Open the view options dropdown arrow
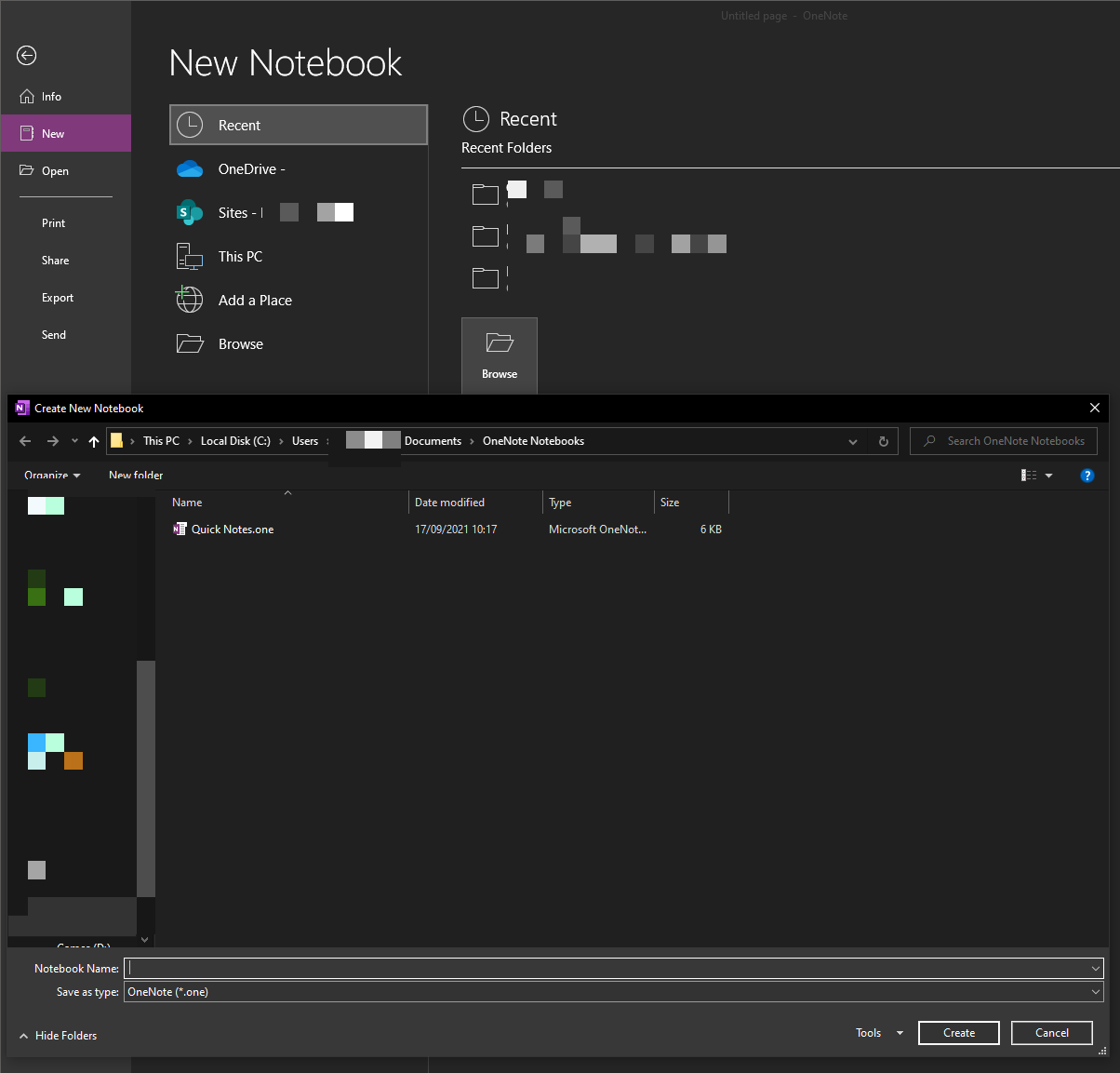The image size is (1120, 1073). (1049, 476)
